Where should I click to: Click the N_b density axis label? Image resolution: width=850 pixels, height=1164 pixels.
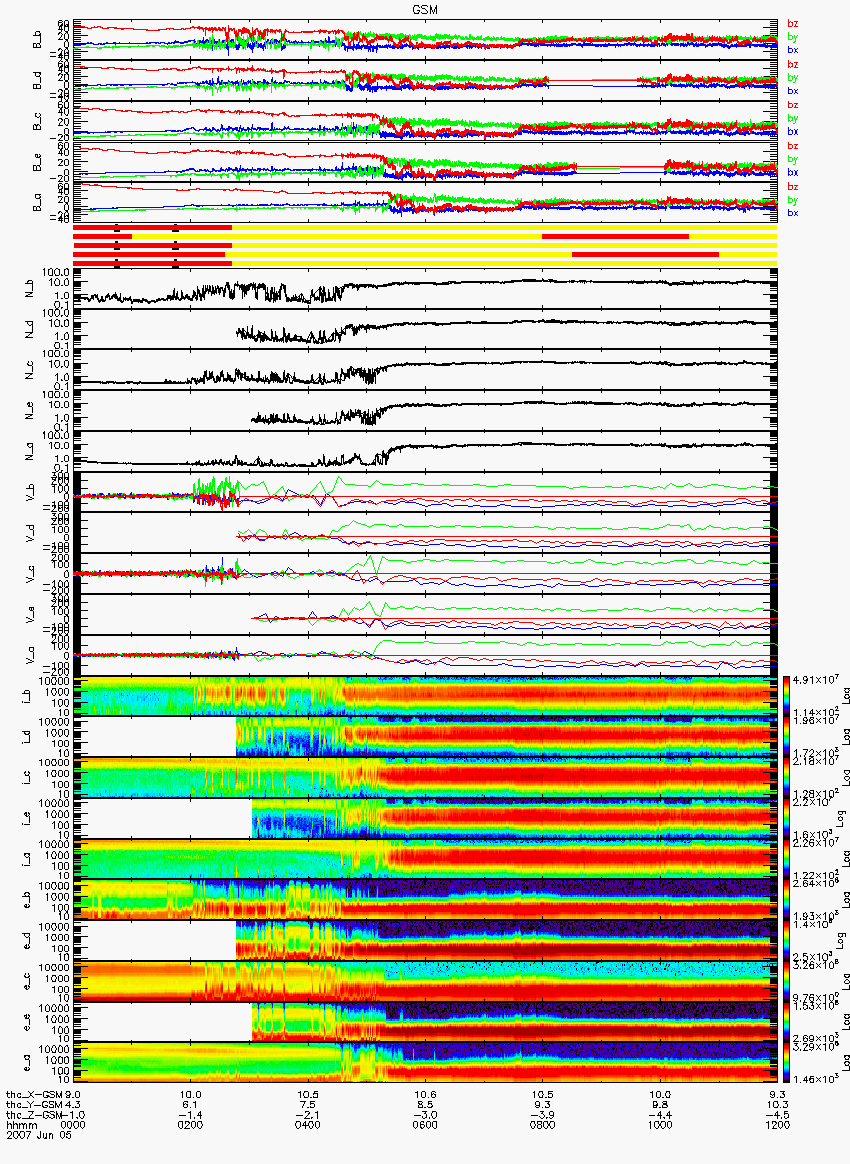point(31,289)
